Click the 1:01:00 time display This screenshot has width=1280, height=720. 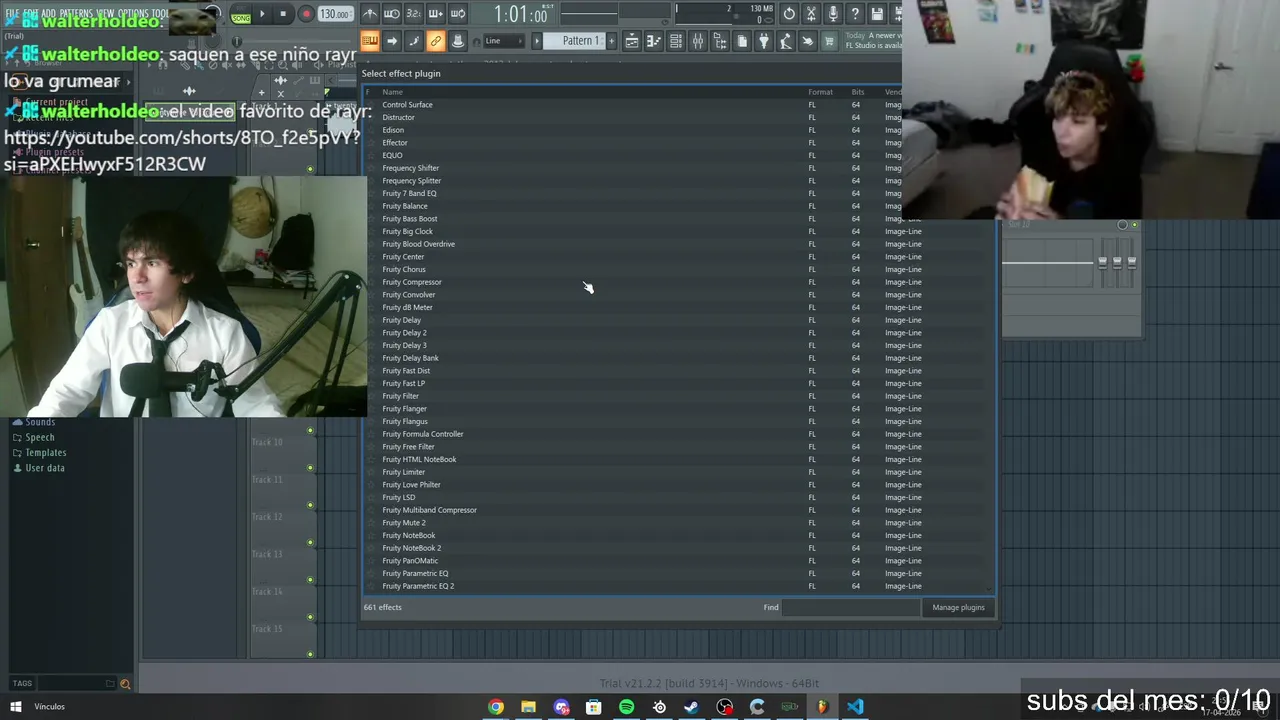[521, 15]
